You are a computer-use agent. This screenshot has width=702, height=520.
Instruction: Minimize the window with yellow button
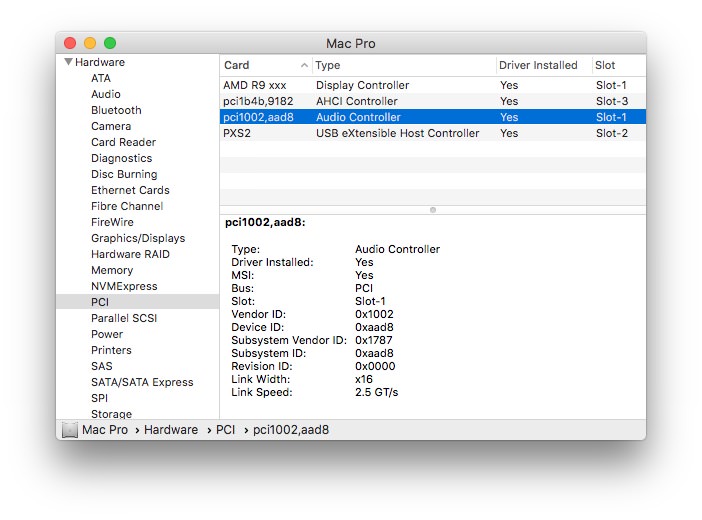tap(90, 43)
